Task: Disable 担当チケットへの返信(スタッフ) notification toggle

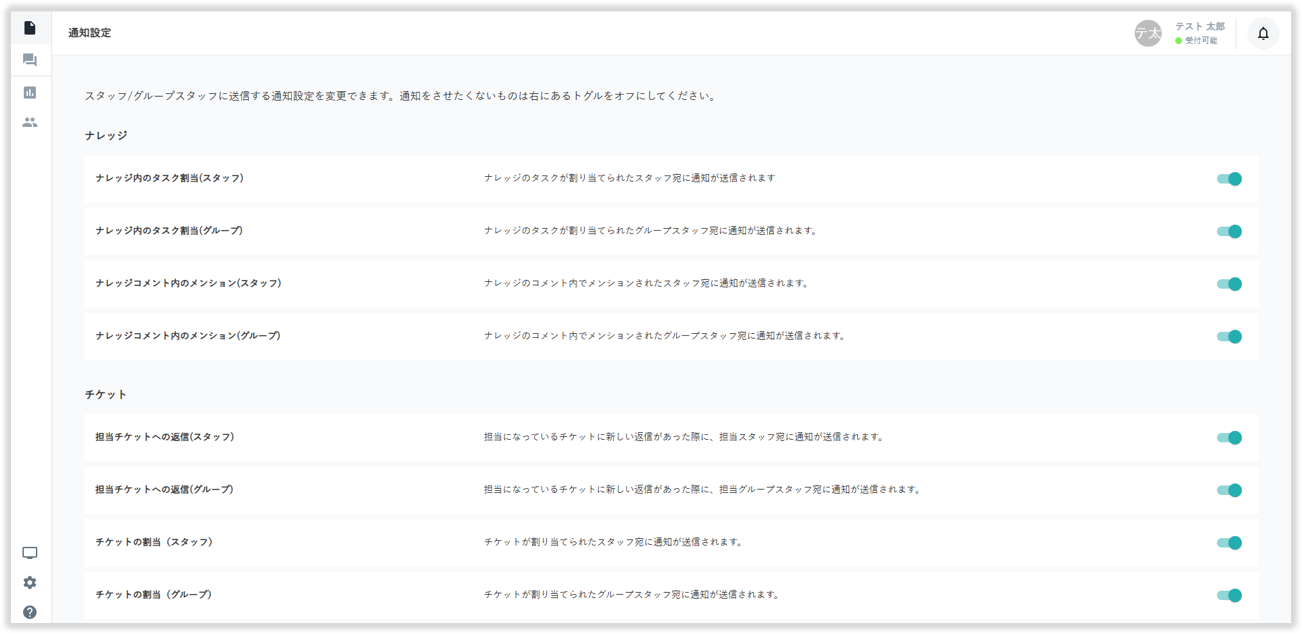Action: [1229, 438]
